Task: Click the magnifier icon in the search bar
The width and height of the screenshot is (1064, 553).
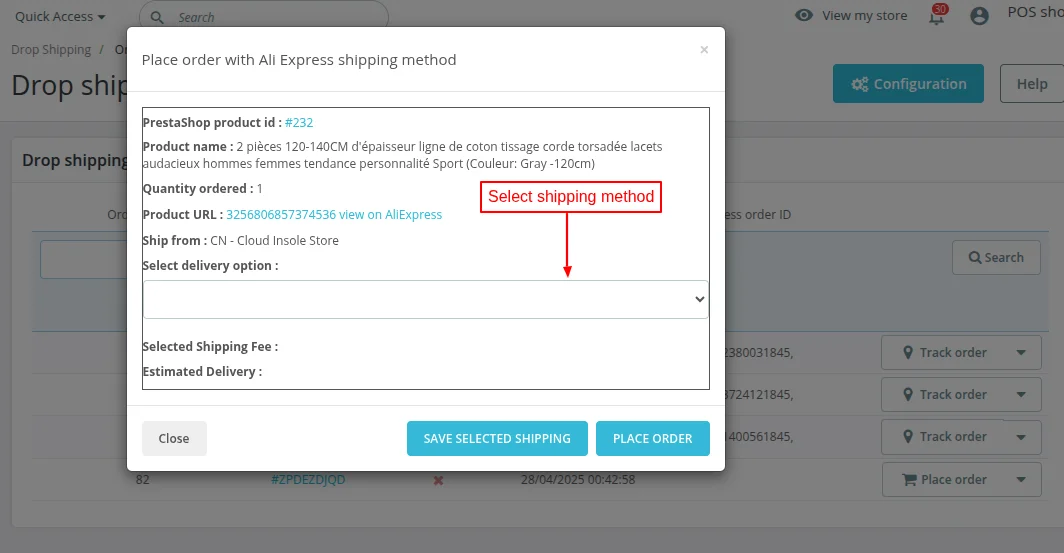Action: coord(159,17)
